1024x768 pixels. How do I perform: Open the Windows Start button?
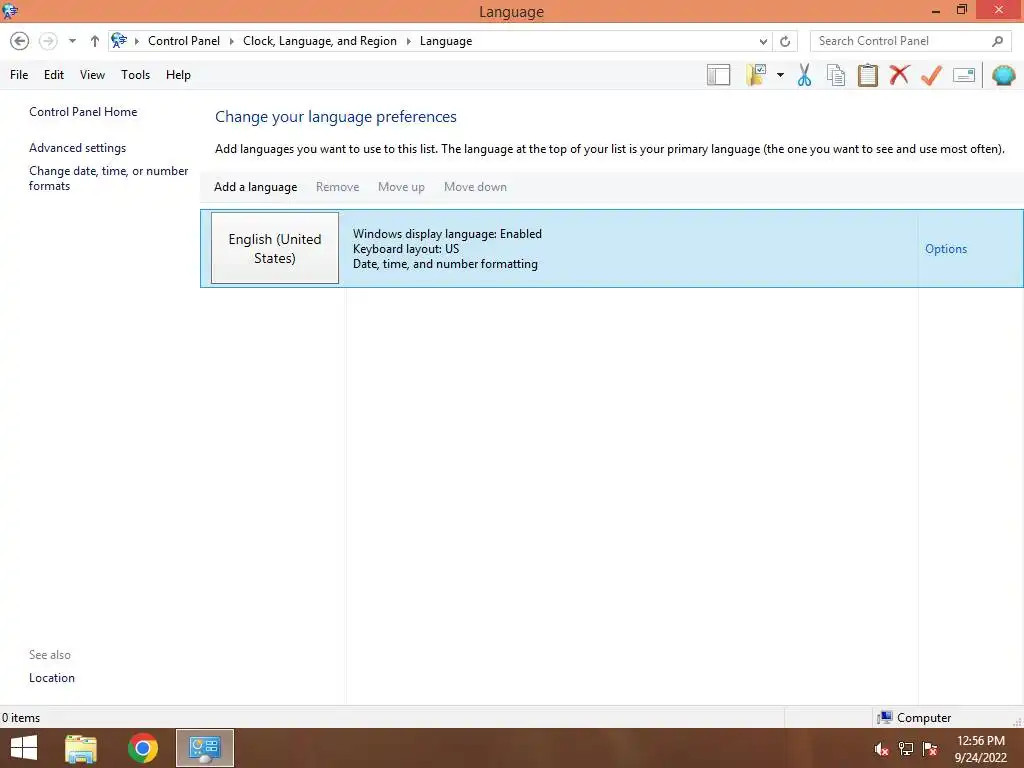(24, 748)
